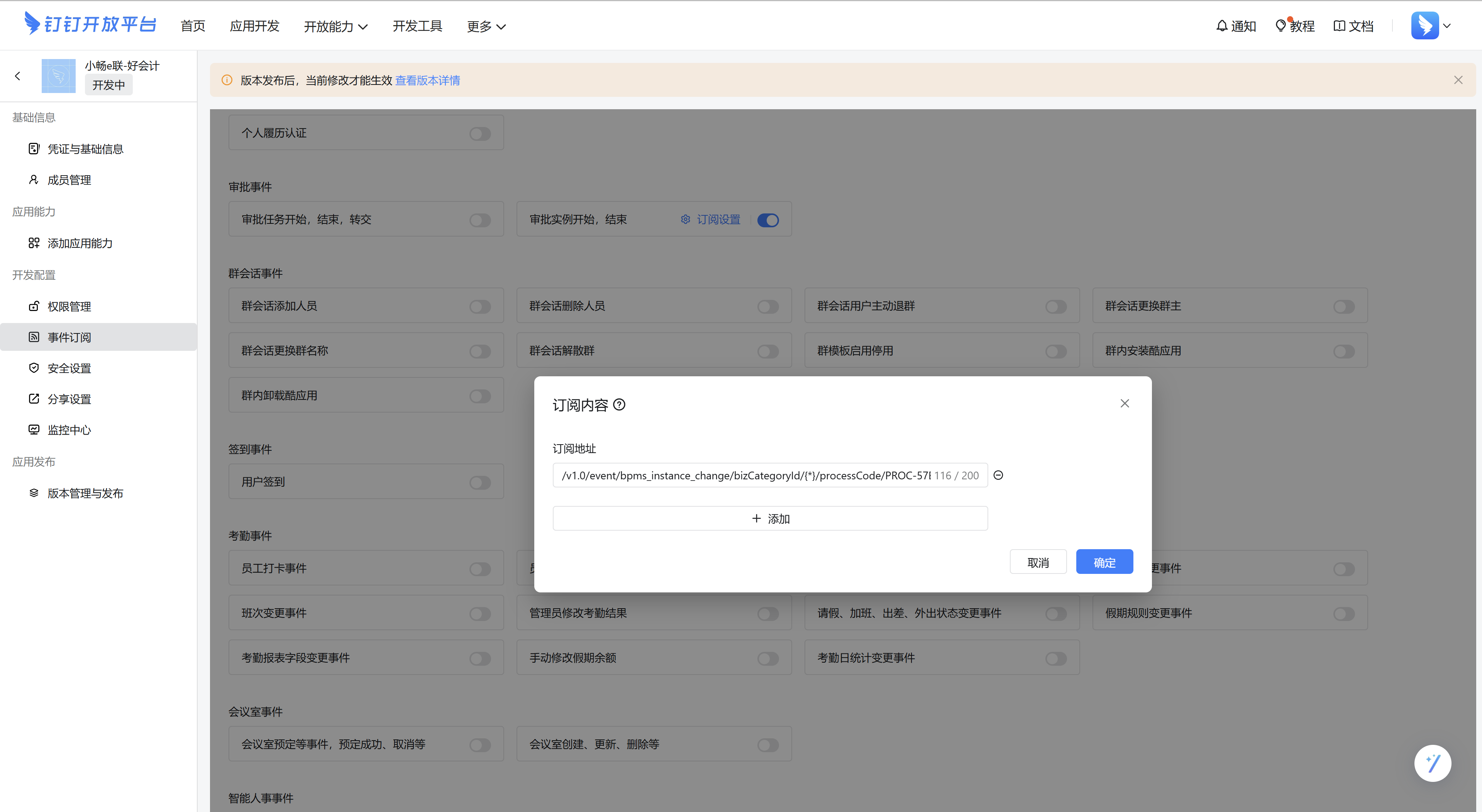Click the 小畅e联-好会计 app thumbnail
This screenshot has height=812, width=1482.
click(x=58, y=76)
